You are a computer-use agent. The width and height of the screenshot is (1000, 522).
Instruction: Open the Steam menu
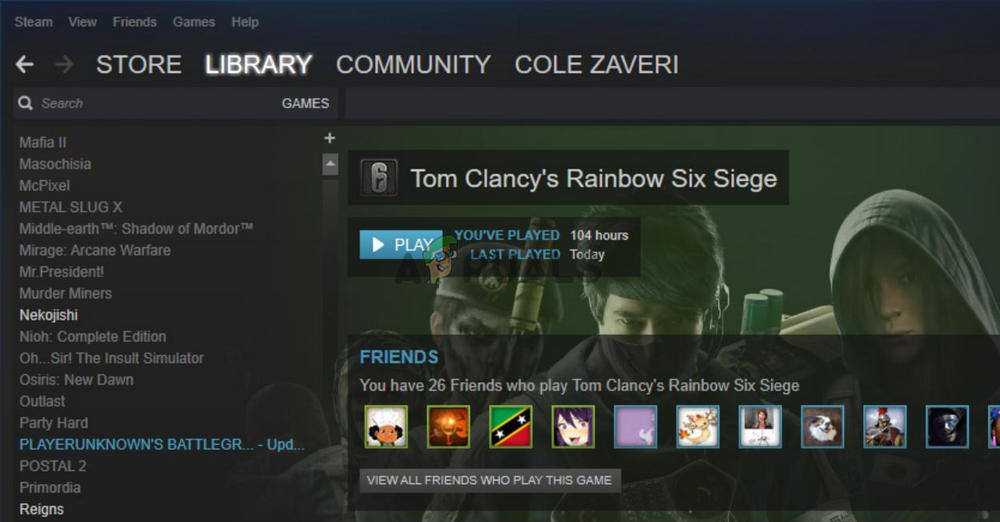[34, 22]
